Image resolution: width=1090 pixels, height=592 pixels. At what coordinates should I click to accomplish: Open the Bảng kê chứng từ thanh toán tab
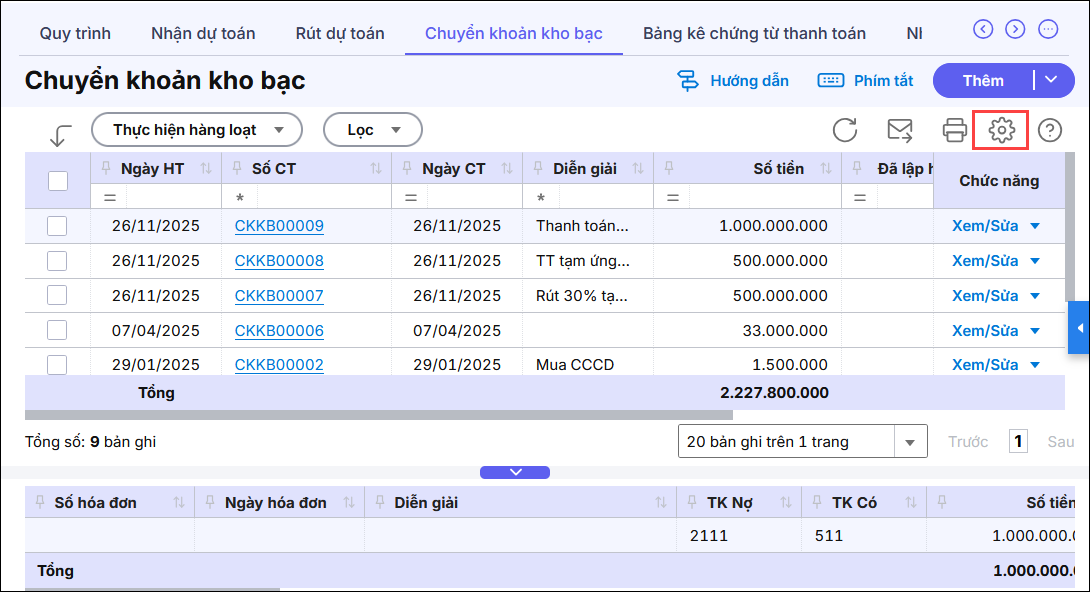(754, 33)
